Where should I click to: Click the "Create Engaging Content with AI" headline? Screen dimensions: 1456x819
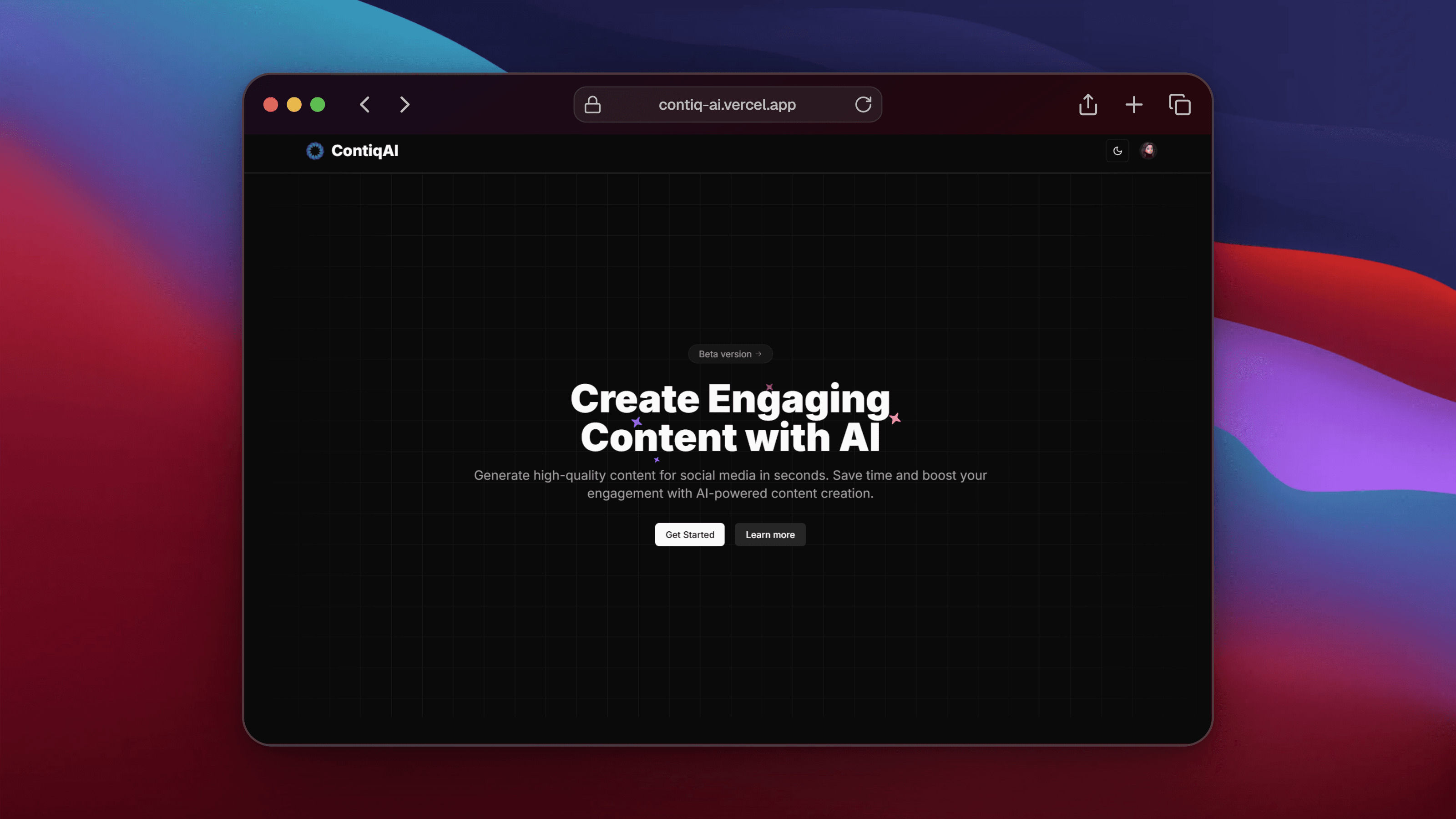(x=730, y=418)
